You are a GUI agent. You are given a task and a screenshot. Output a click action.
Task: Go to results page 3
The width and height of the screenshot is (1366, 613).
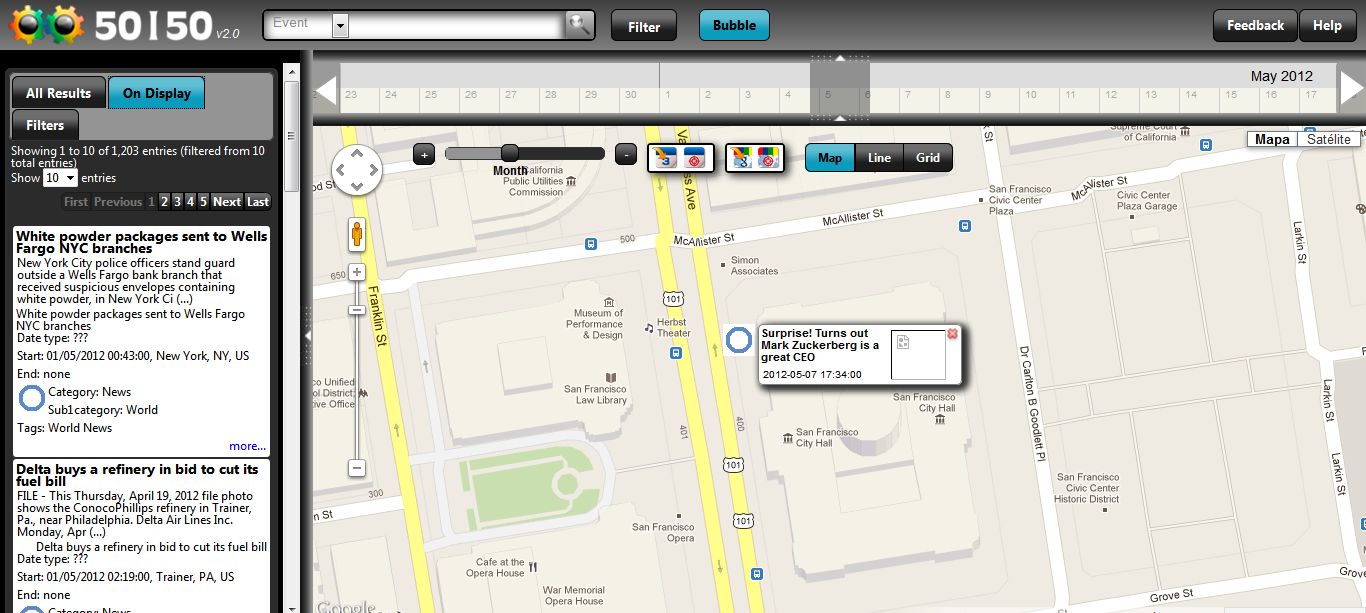click(177, 201)
